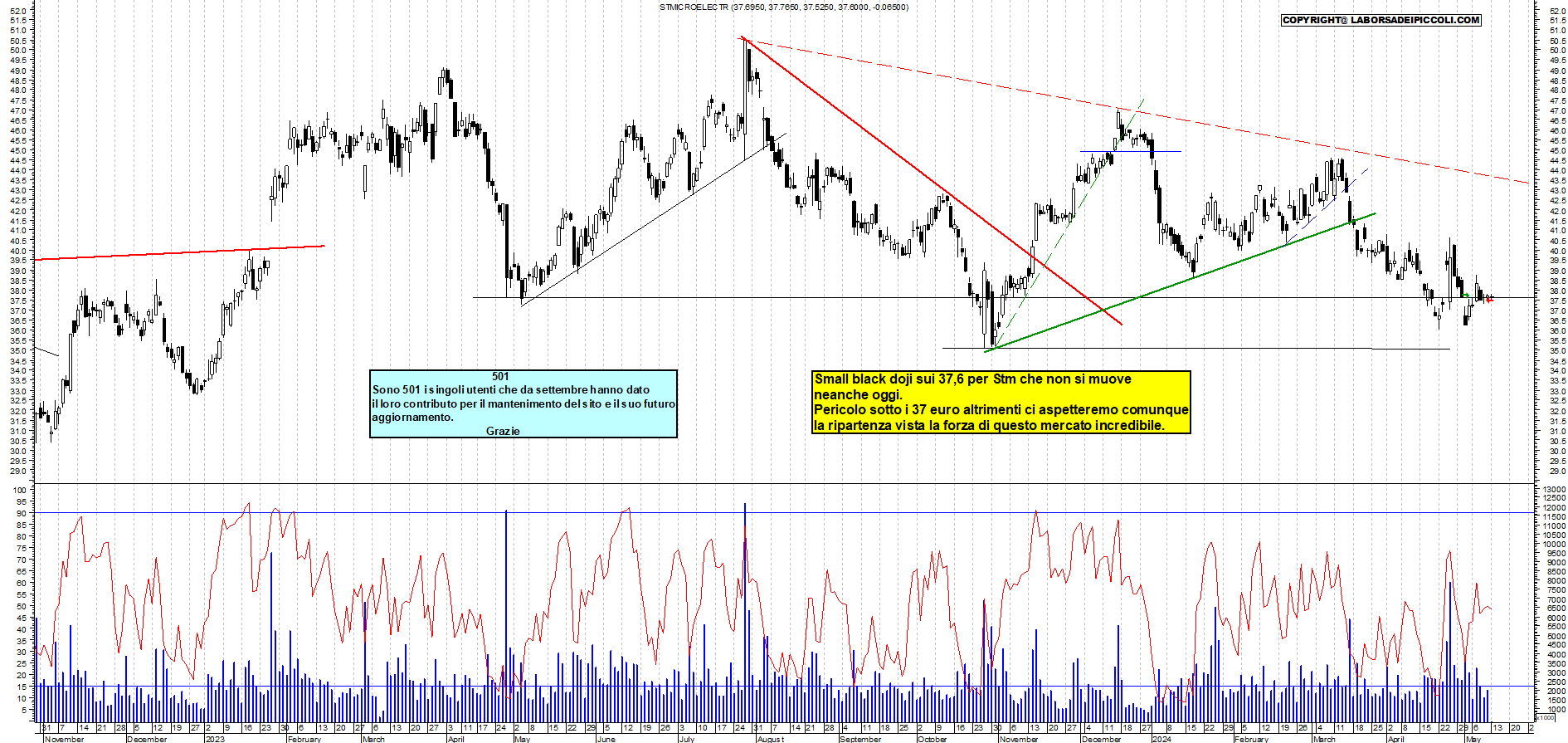Select the 'Sono 501 singoli utenti' line
Screen dimensions: 1568x743
(x=511, y=390)
